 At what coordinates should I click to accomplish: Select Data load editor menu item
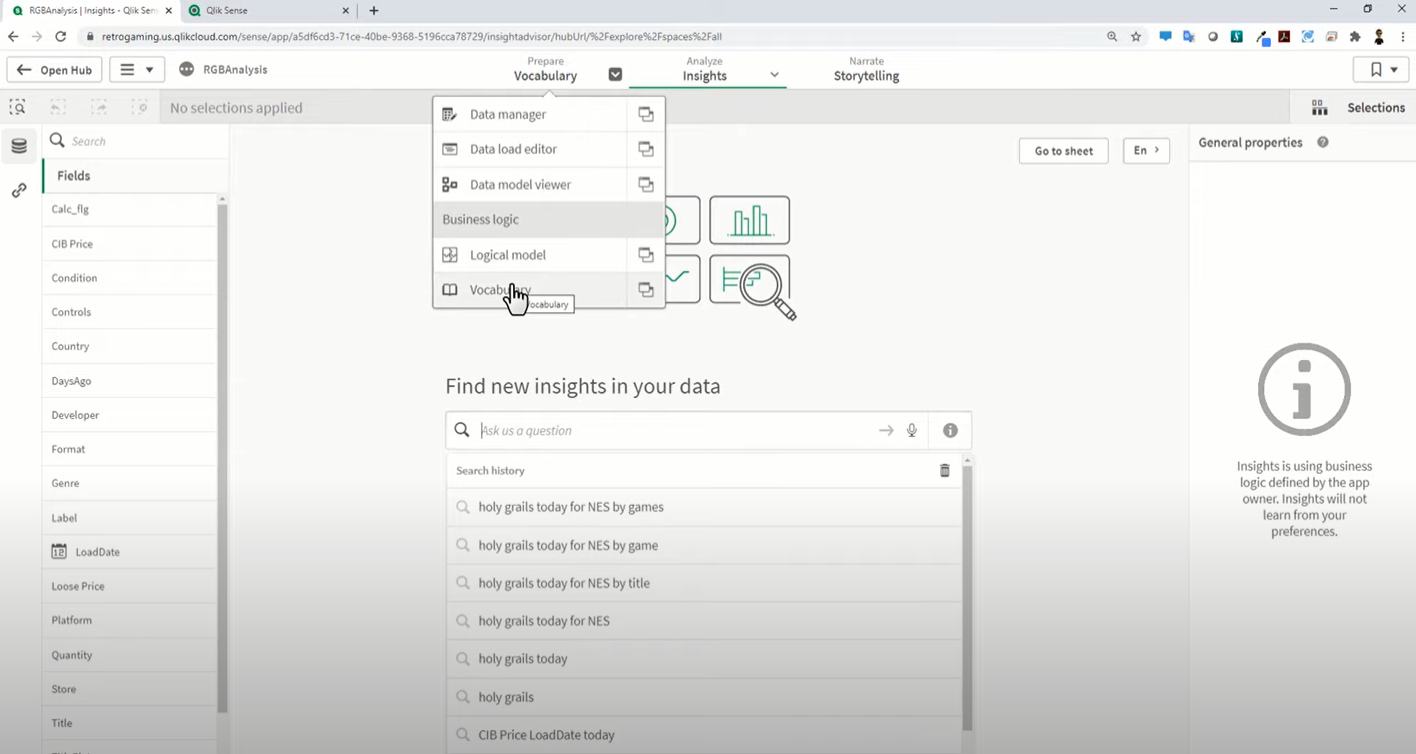[x=530, y=149]
